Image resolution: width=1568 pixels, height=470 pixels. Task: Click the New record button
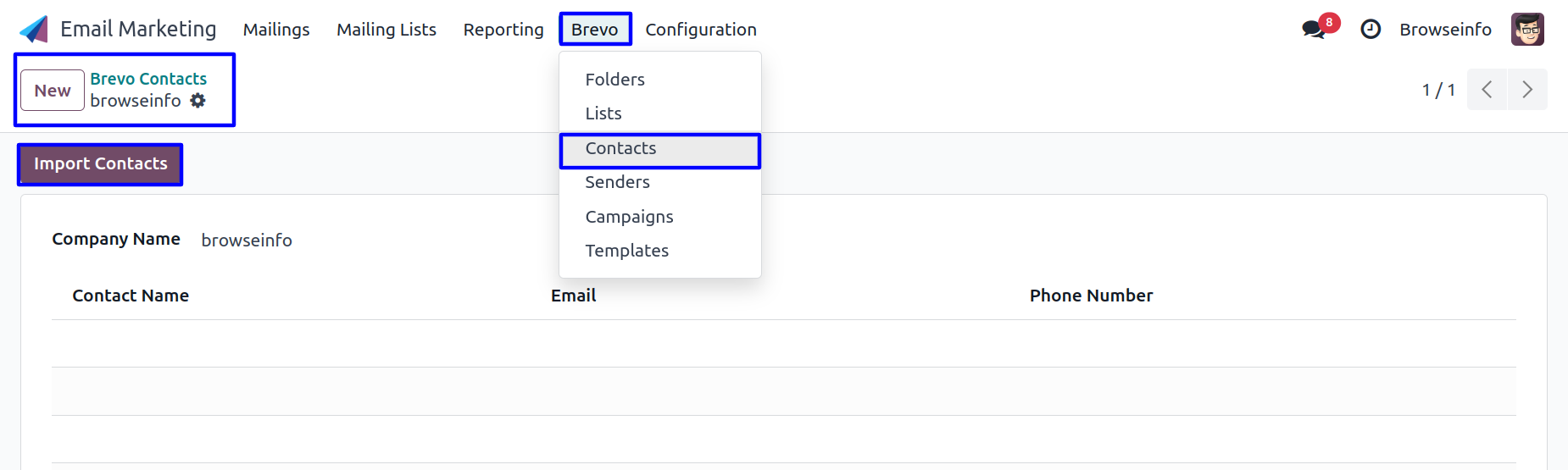pyautogui.click(x=53, y=90)
